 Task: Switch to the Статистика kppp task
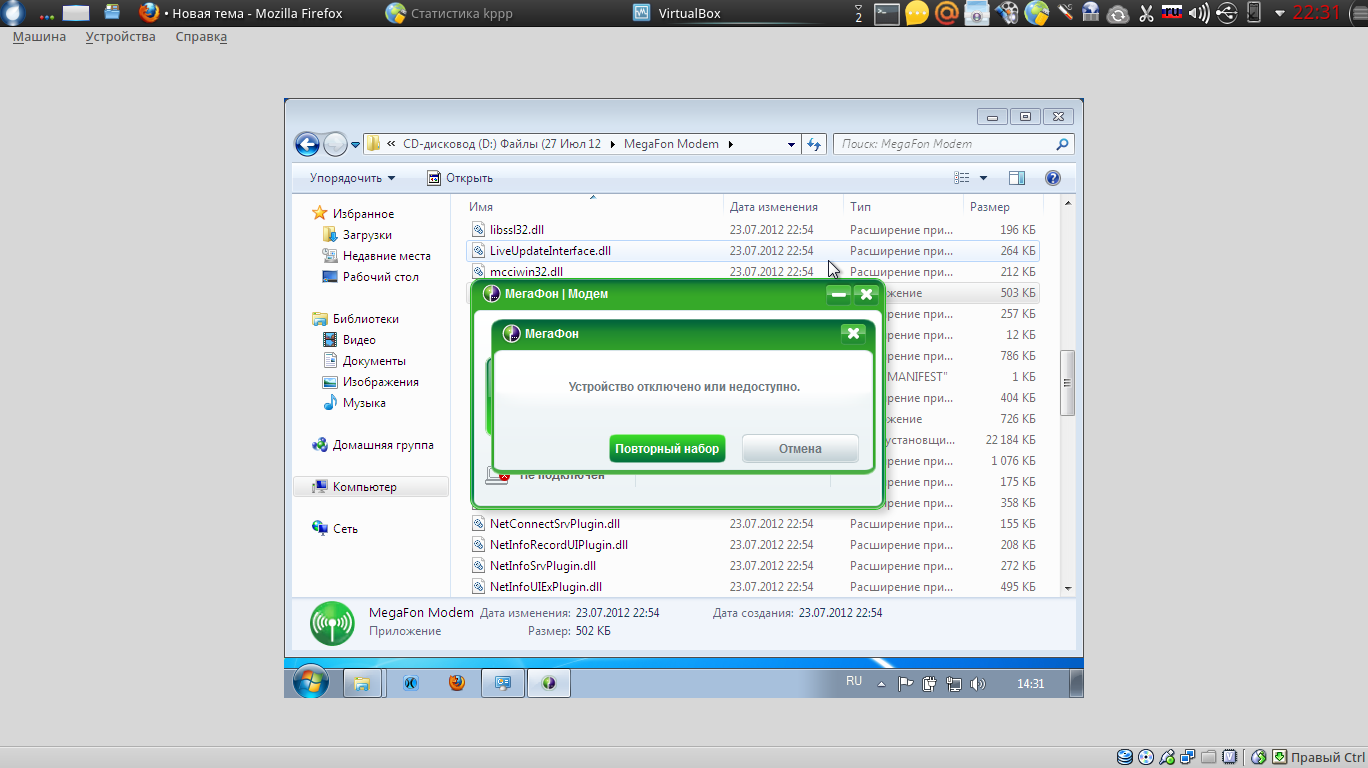coord(450,13)
